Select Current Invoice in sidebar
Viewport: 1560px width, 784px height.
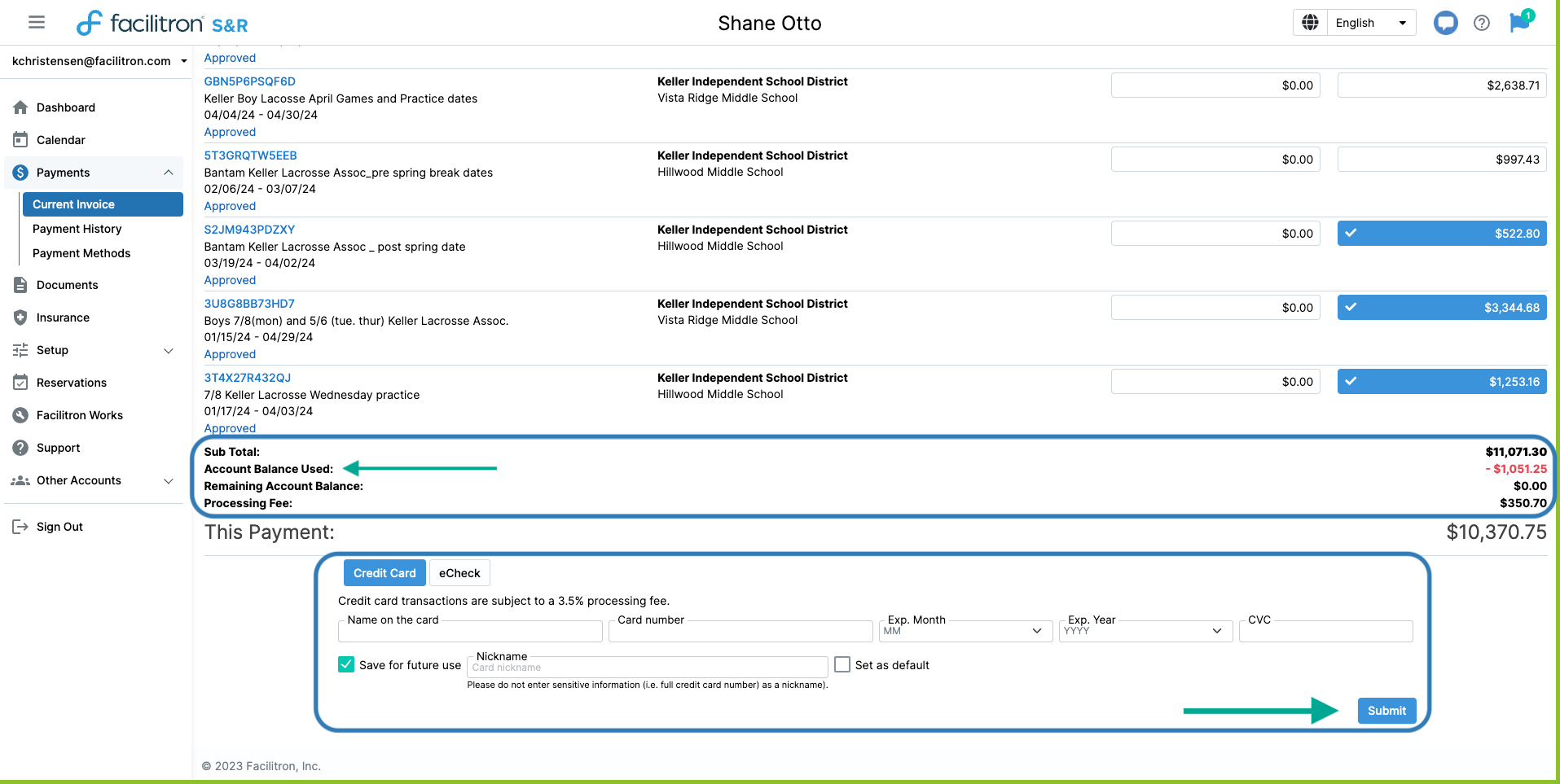pyautogui.click(x=103, y=204)
